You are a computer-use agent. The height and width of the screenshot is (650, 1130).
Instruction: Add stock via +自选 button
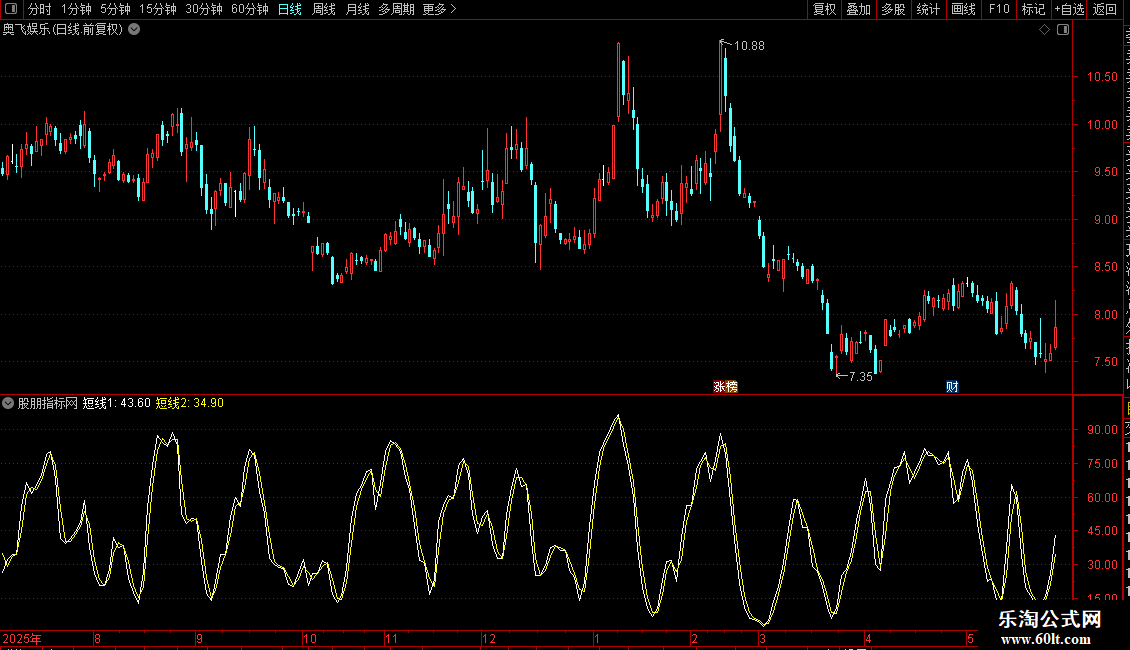[1069, 9]
